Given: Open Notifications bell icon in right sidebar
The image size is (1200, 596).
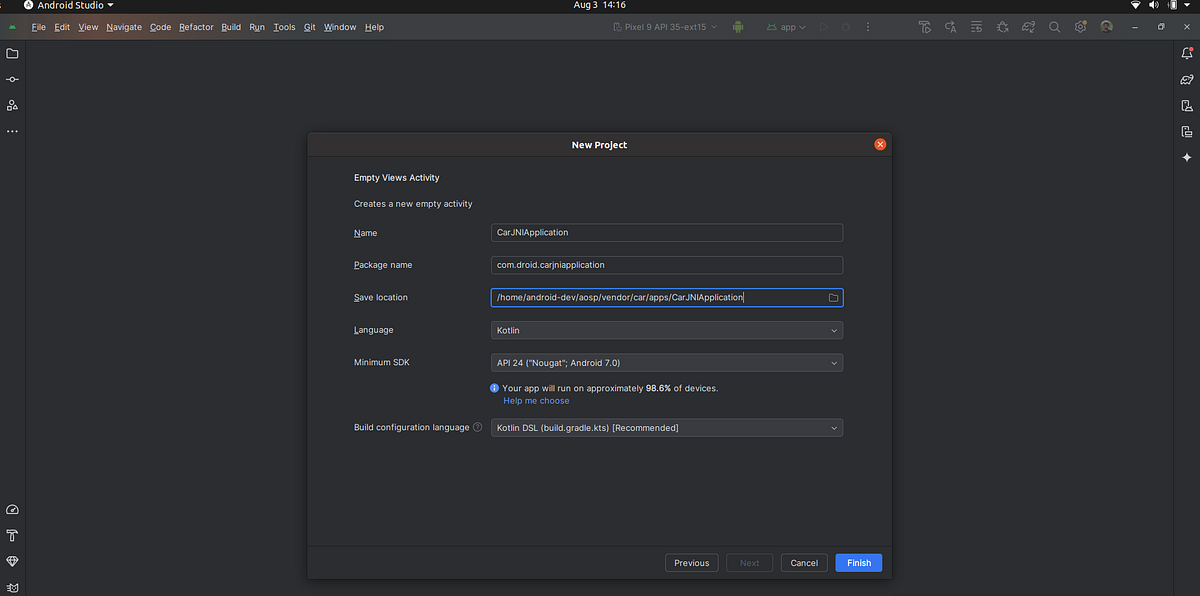Looking at the screenshot, I should [1187, 53].
